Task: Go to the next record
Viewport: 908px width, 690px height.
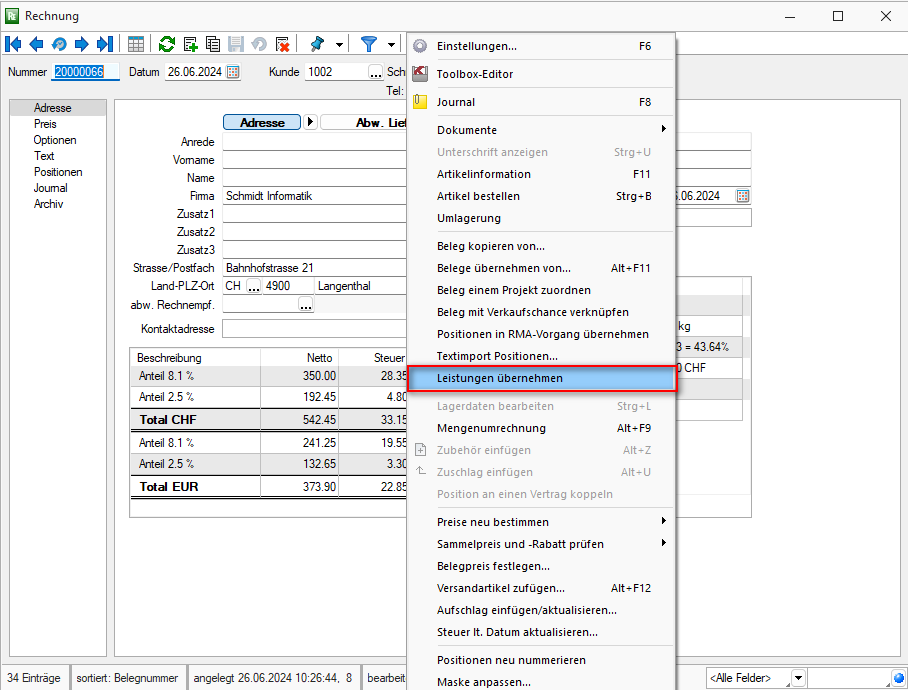Action: 82,44
